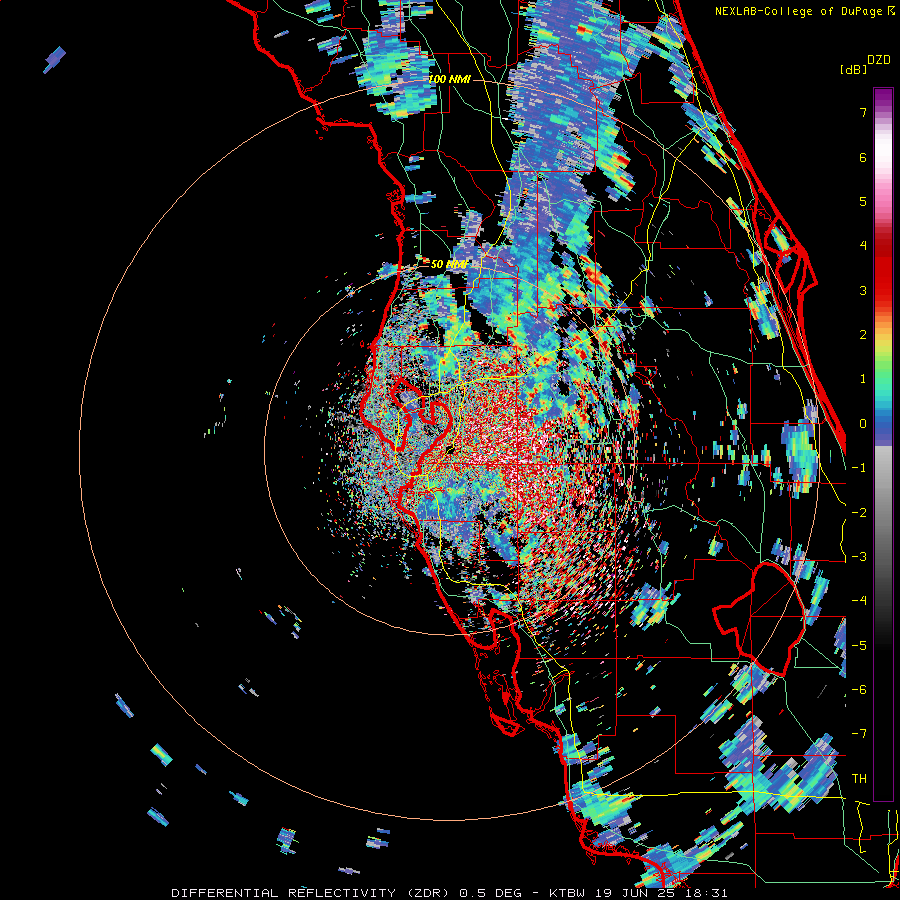
Task: Click the TH threshold label on legend
Action: click(859, 778)
